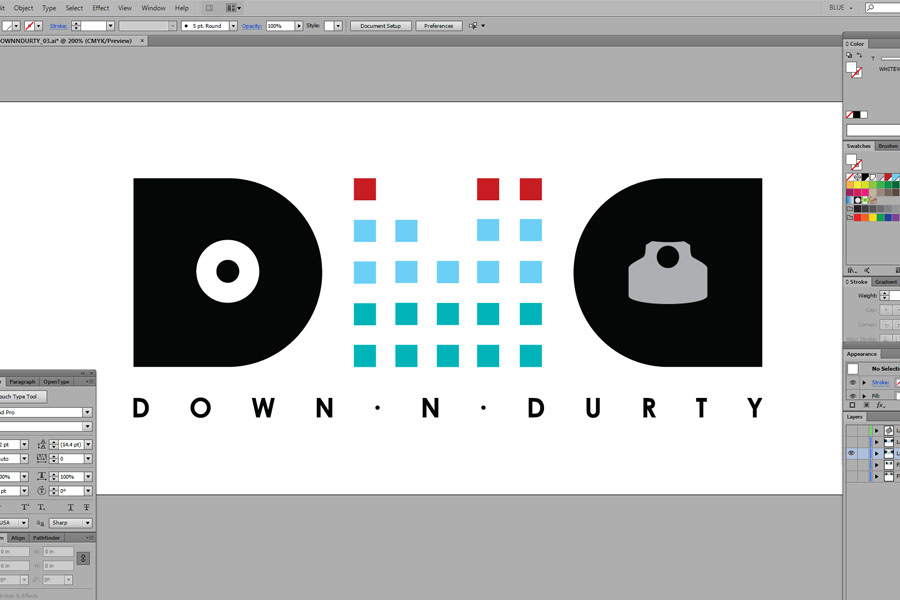The image size is (900, 600).
Task: Click the search icon in the top bar
Action: click(x=871, y=8)
